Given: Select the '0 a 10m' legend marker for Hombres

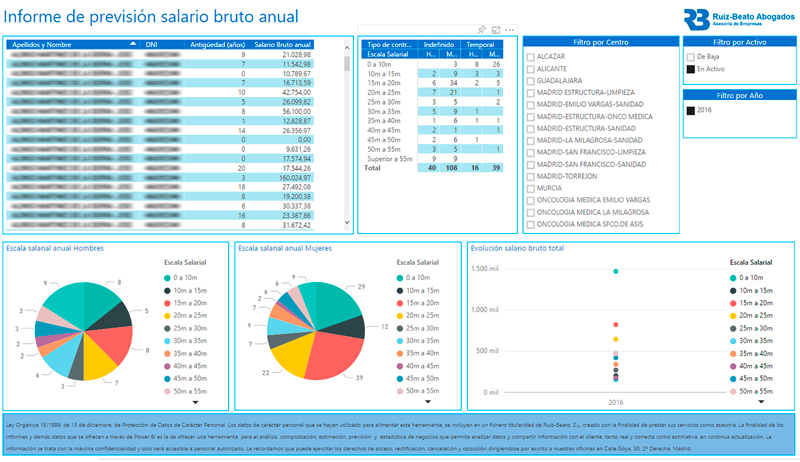Looking at the screenshot, I should point(167,277).
